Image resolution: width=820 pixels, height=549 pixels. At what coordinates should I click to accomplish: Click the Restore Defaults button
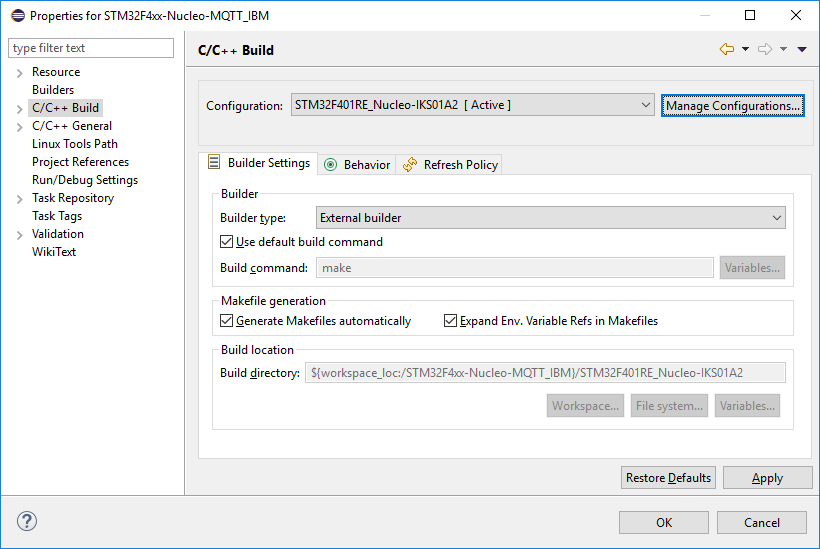668,478
